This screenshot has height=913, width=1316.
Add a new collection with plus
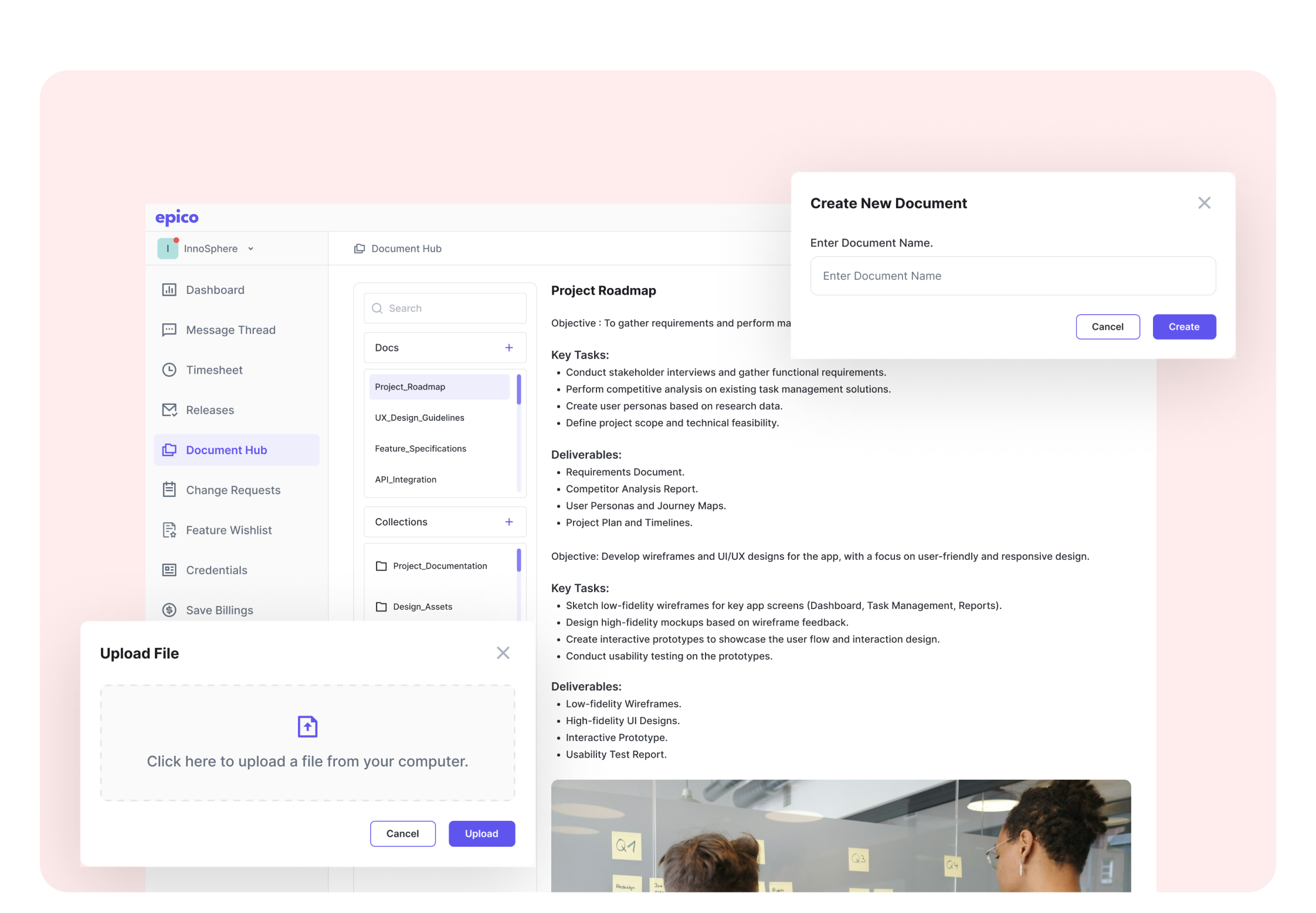(509, 522)
